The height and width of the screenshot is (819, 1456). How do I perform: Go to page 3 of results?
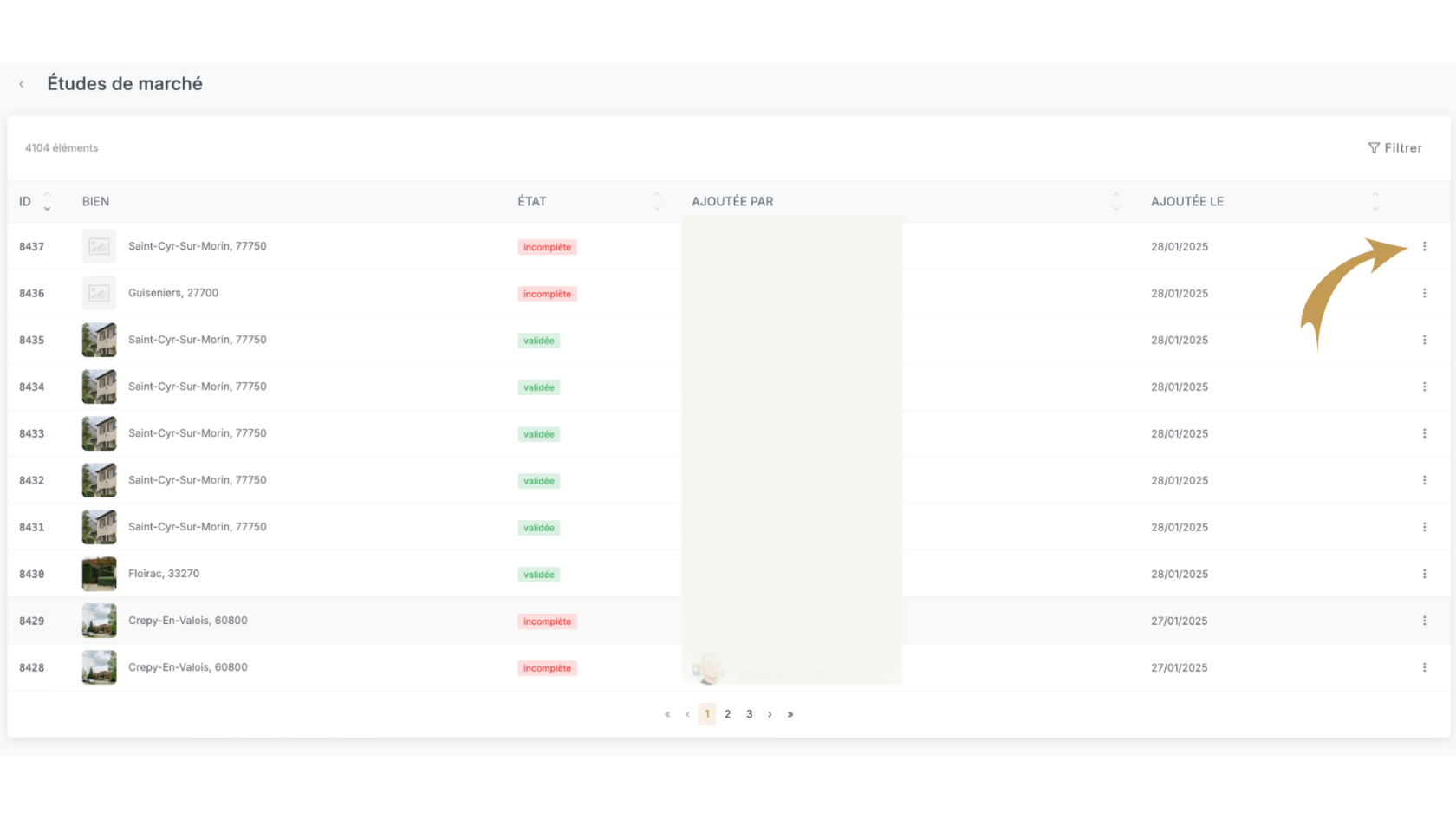(749, 714)
